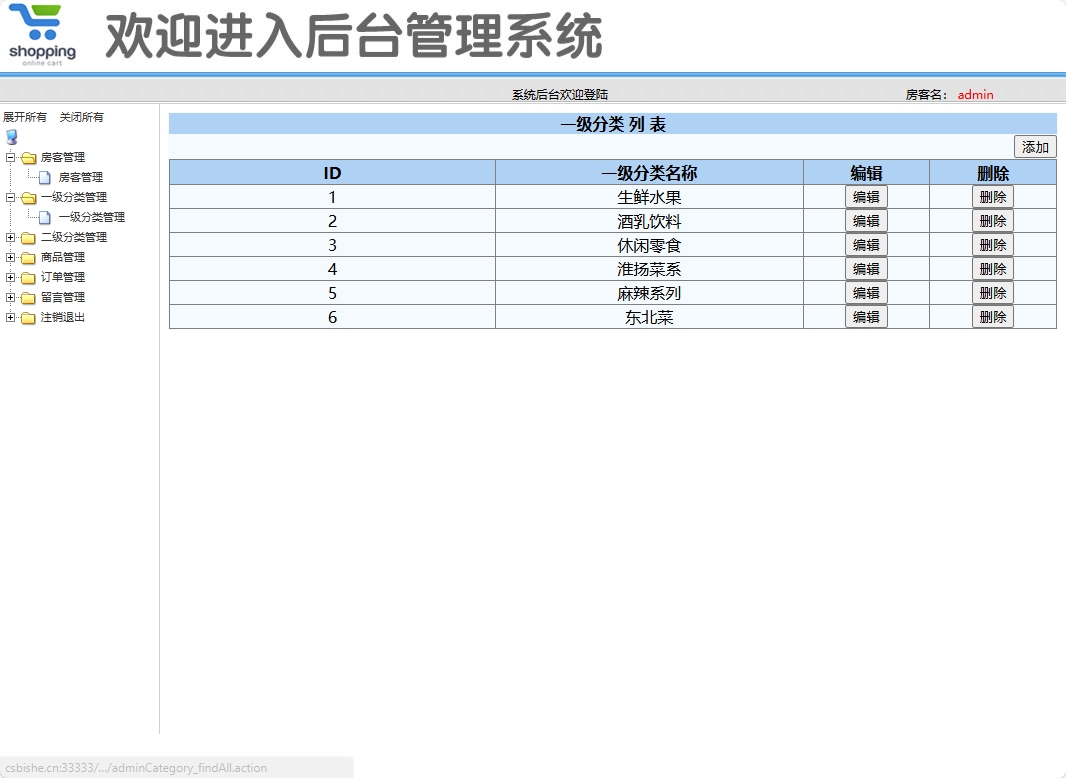
Task: Delete the 淮扬菜系 category
Action: point(993,269)
